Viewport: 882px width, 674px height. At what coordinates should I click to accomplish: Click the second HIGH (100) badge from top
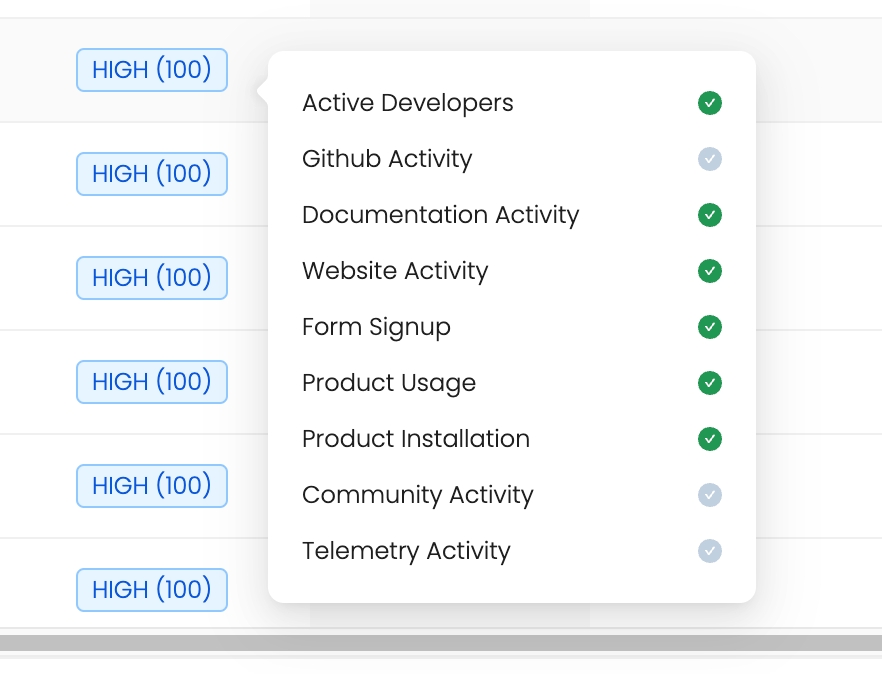(x=152, y=174)
